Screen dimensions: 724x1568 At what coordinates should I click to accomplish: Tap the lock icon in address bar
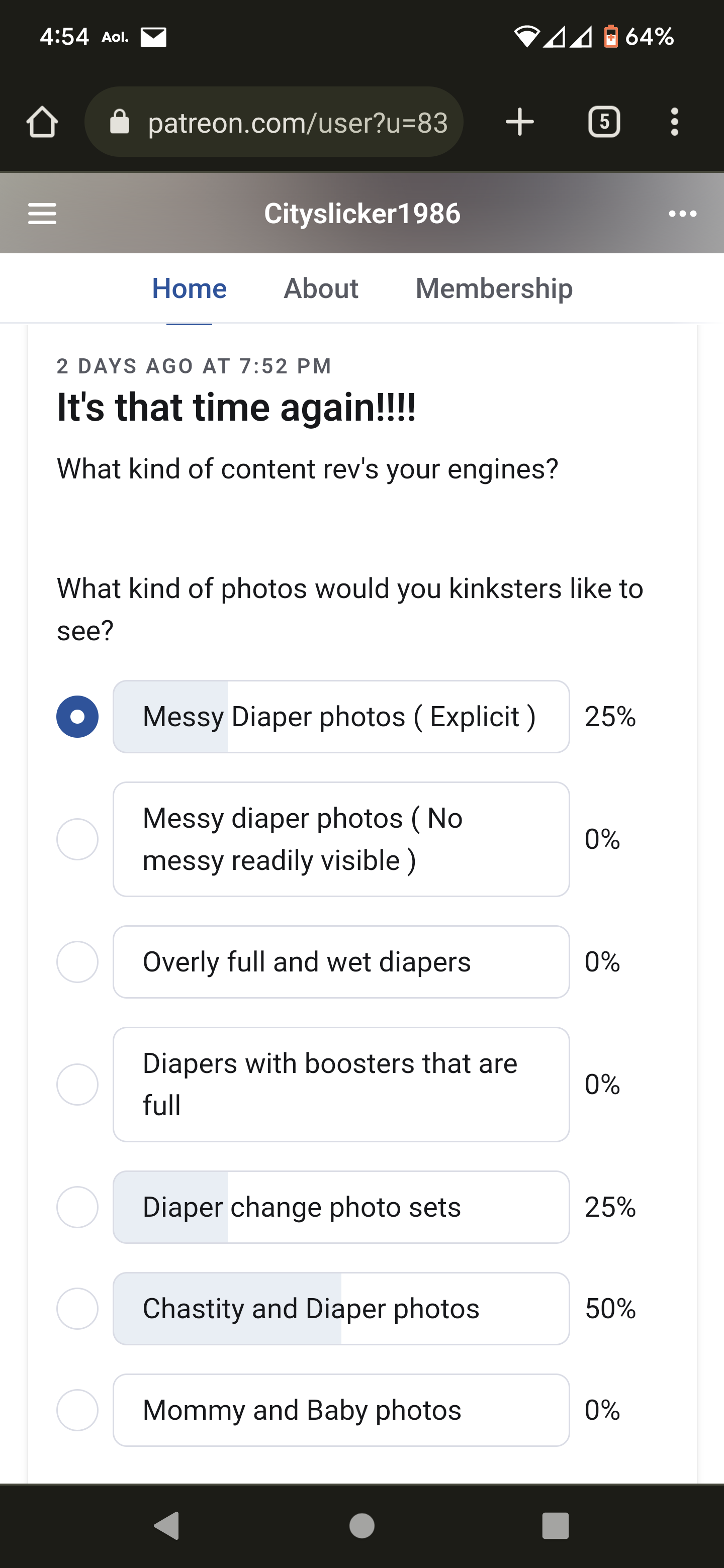119,122
